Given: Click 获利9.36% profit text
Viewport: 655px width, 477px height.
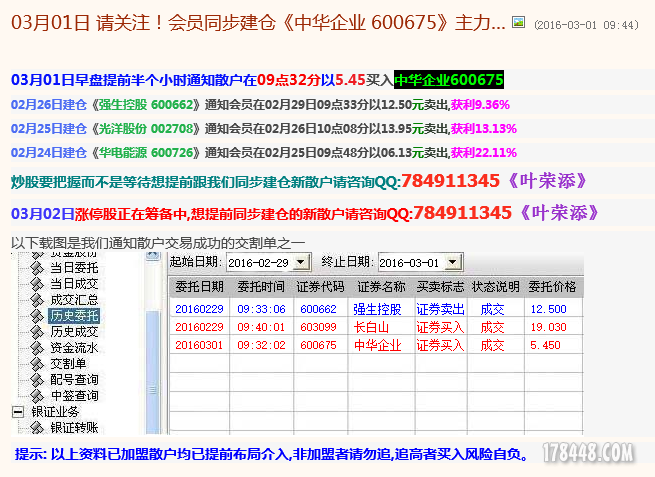Looking at the screenshot, I should point(480,104).
